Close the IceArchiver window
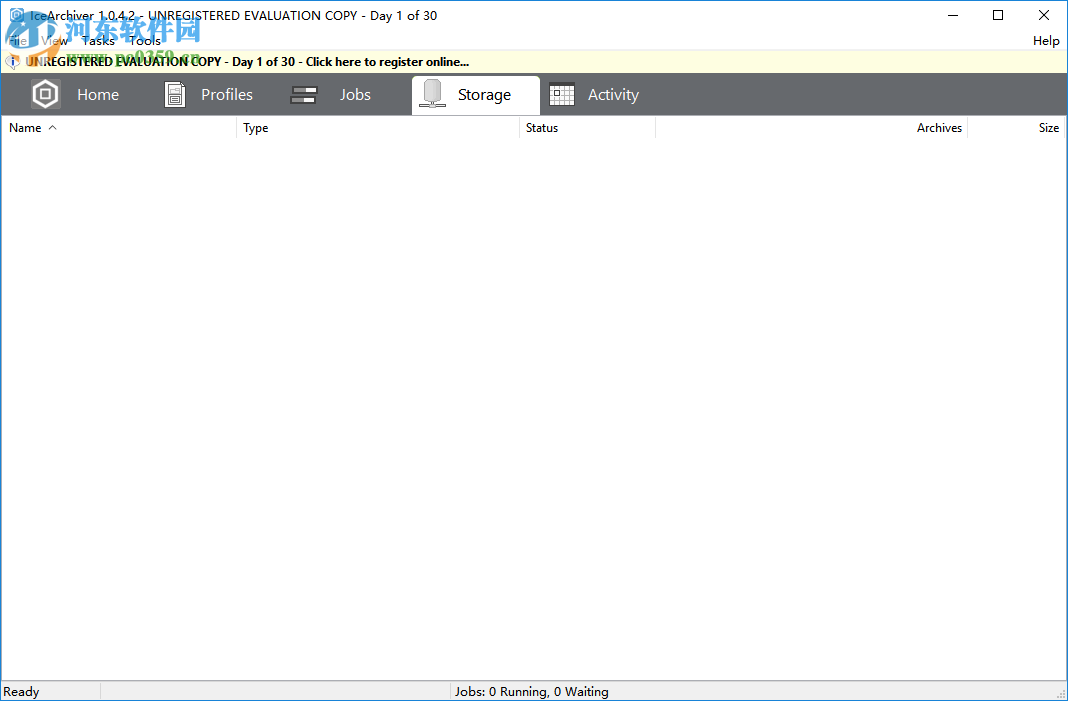 [x=1043, y=15]
